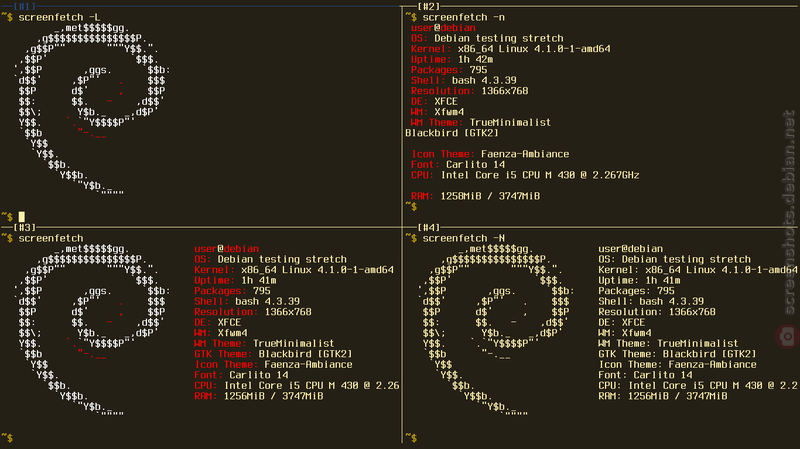Viewport: 800px width, 449px height.
Task: Click 'Uptime: 1h 41m' in pane #3
Action: [235, 280]
